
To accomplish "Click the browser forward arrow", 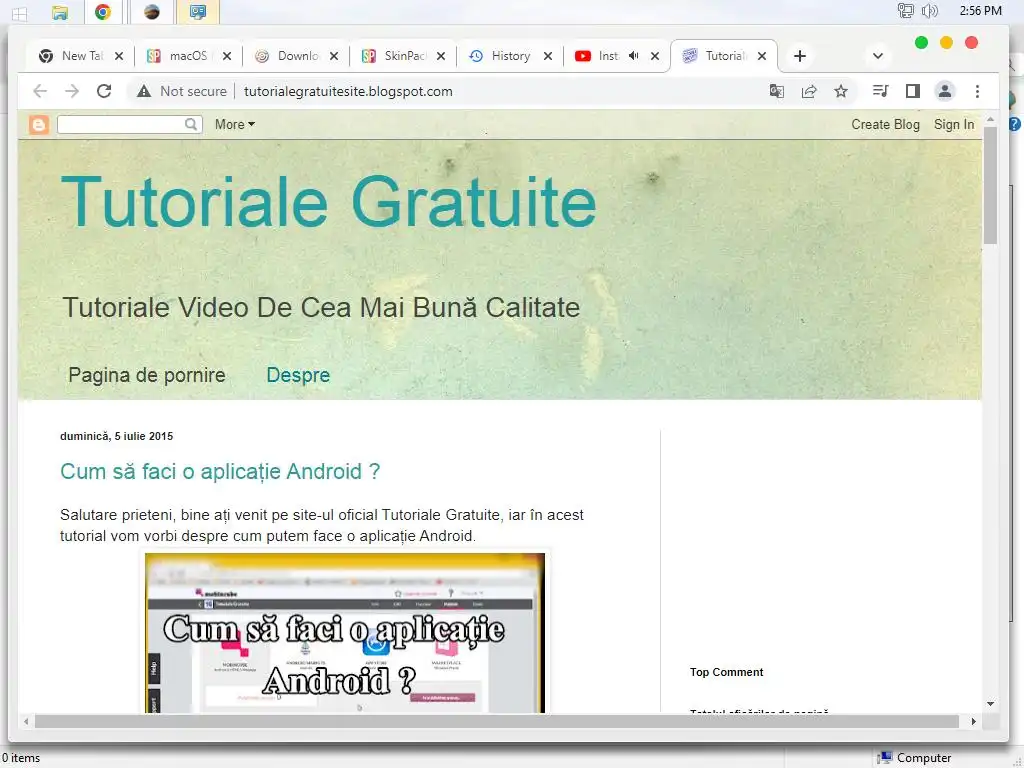I will [x=72, y=91].
